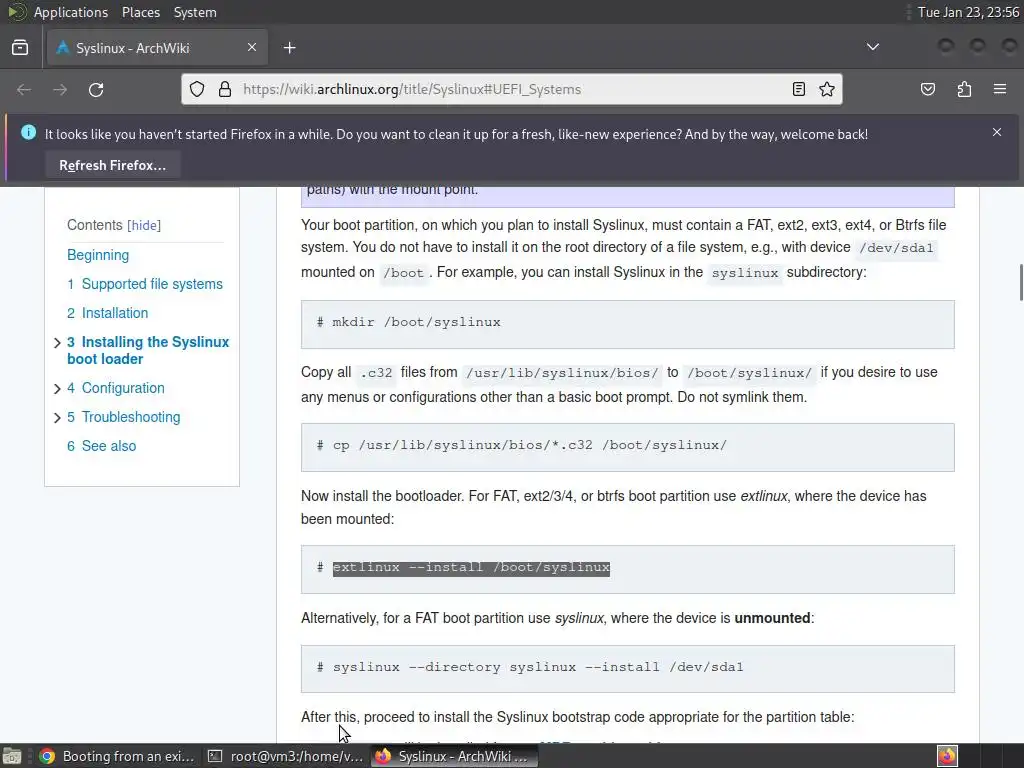Go back with the left arrow
The width and height of the screenshot is (1024, 768).
click(24, 89)
